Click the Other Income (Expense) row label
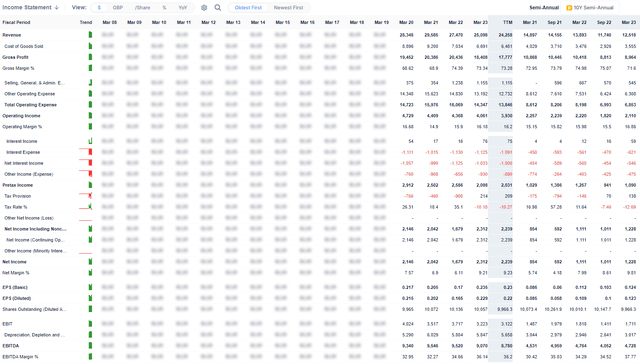640x364 pixels. pyautogui.click(x=29, y=174)
